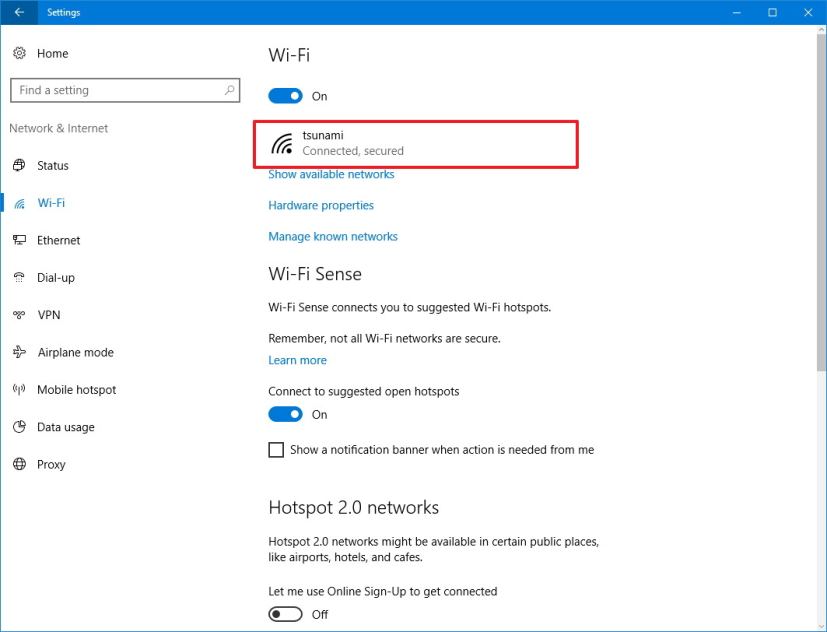The height and width of the screenshot is (632, 827).
Task: Select the Ethernet section
Action: [x=59, y=240]
